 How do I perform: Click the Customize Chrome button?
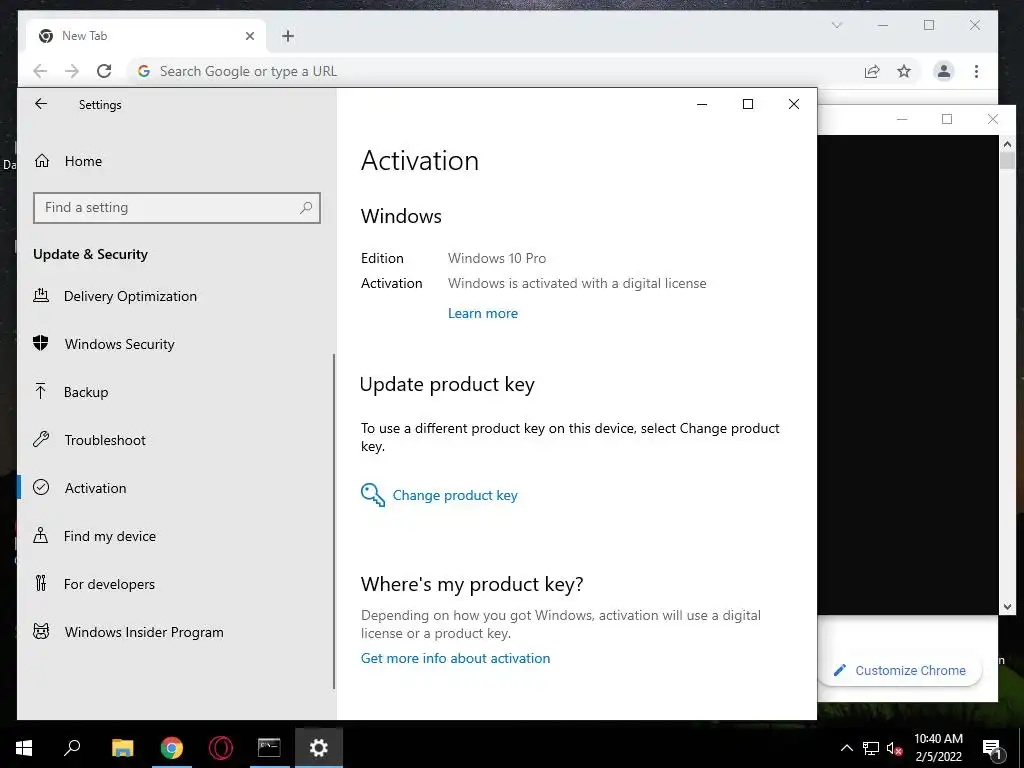pos(899,670)
